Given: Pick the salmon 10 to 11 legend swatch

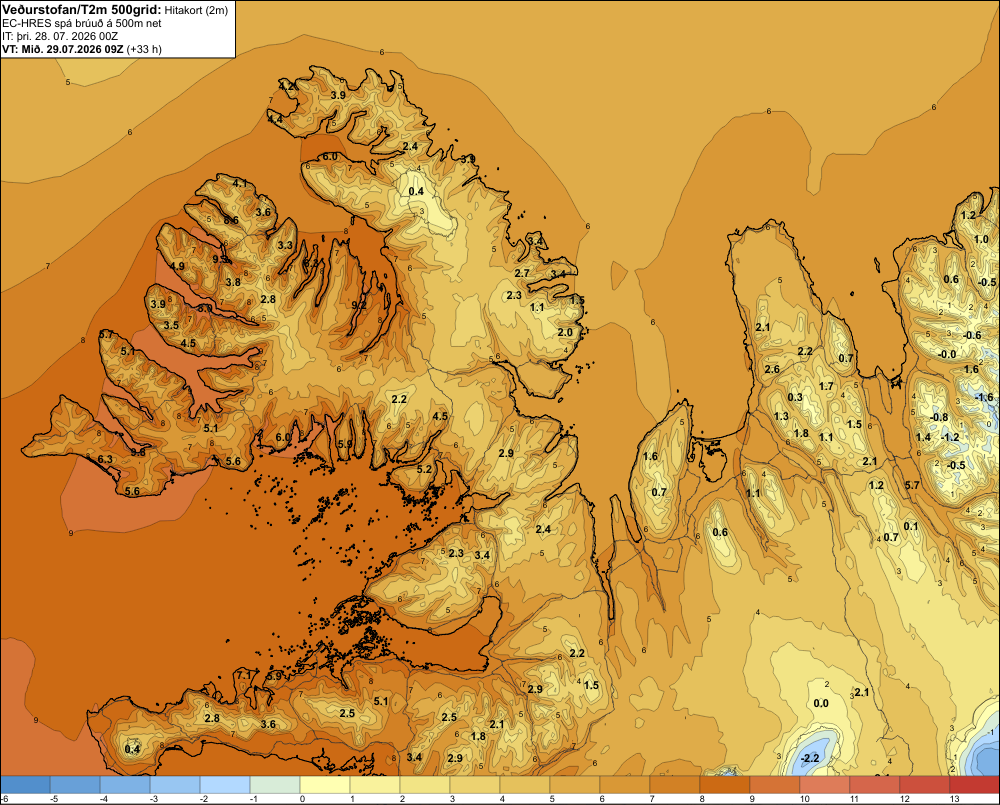Looking at the screenshot, I should [825, 784].
